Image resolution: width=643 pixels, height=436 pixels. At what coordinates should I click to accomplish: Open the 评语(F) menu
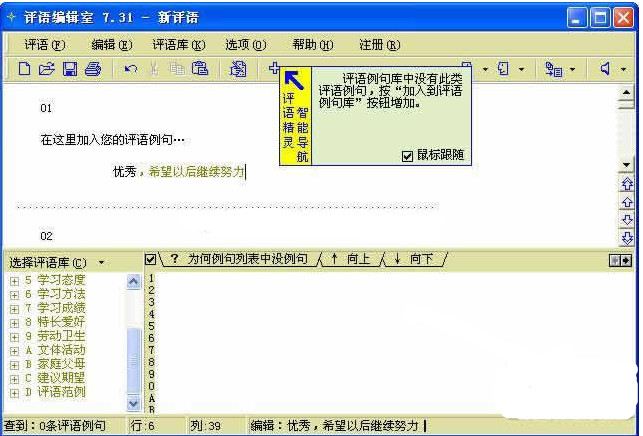point(44,44)
